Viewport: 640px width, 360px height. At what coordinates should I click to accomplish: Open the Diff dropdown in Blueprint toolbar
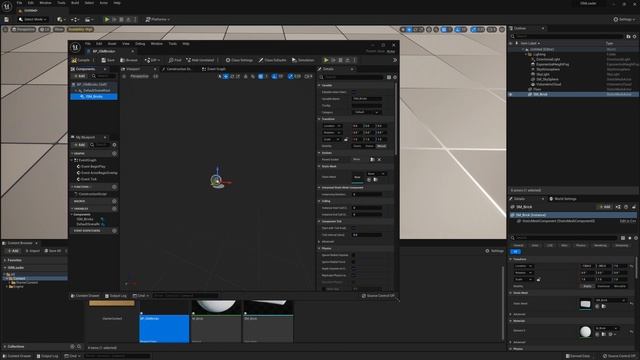coord(152,60)
